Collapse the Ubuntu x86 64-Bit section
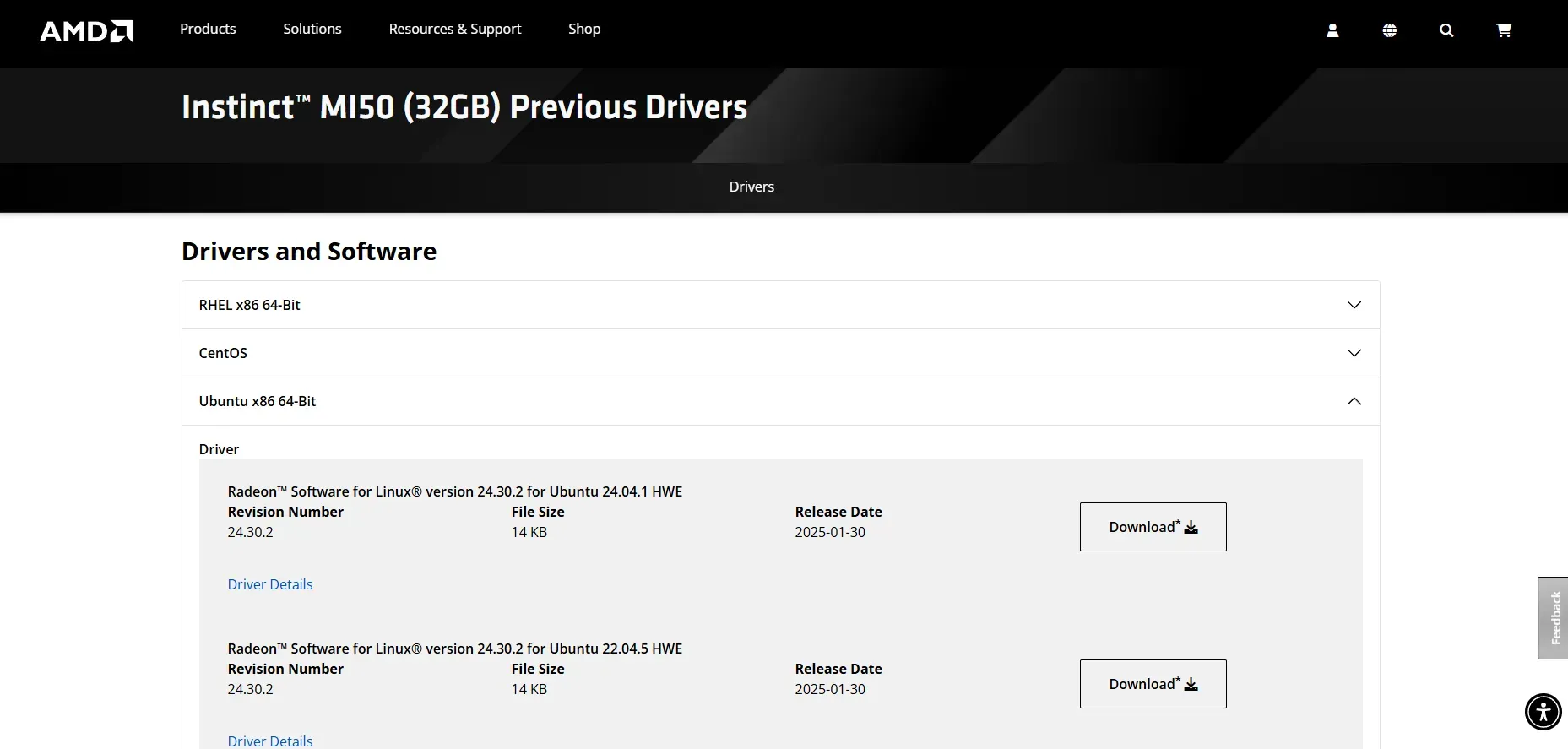Viewport: 1568px width, 749px height. coord(780,401)
